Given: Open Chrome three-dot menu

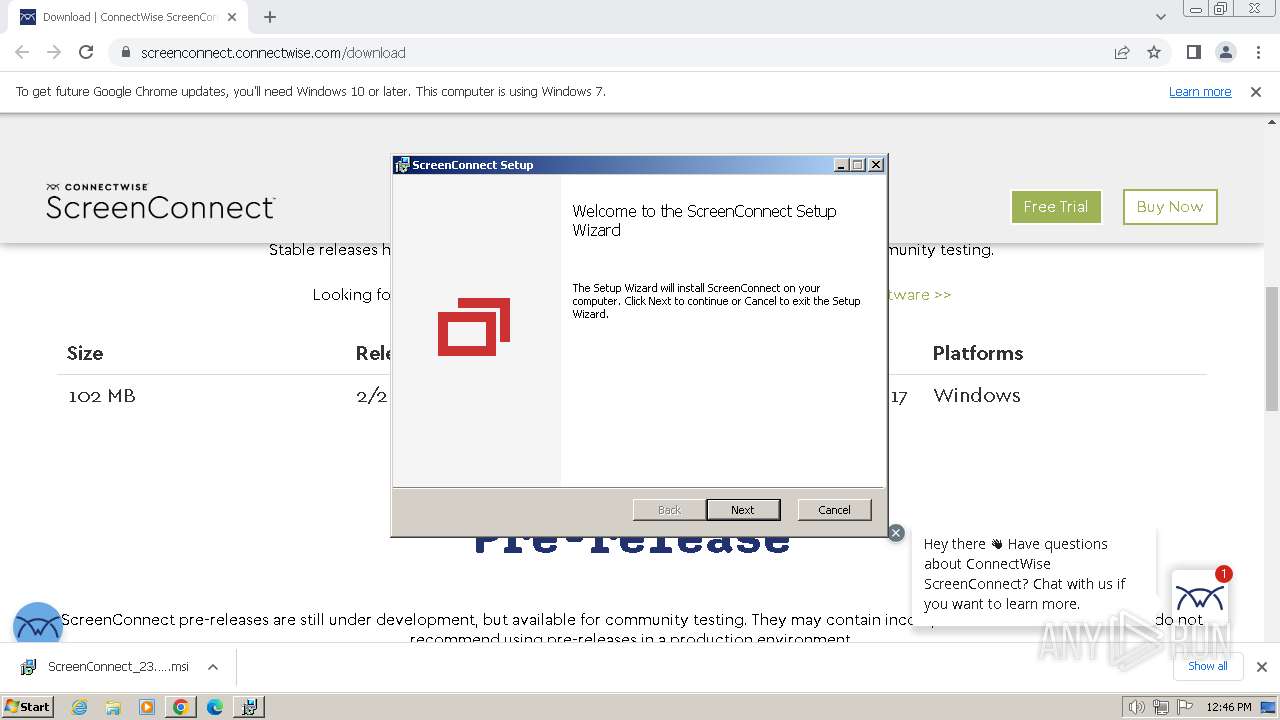Looking at the screenshot, I should tap(1257, 52).
